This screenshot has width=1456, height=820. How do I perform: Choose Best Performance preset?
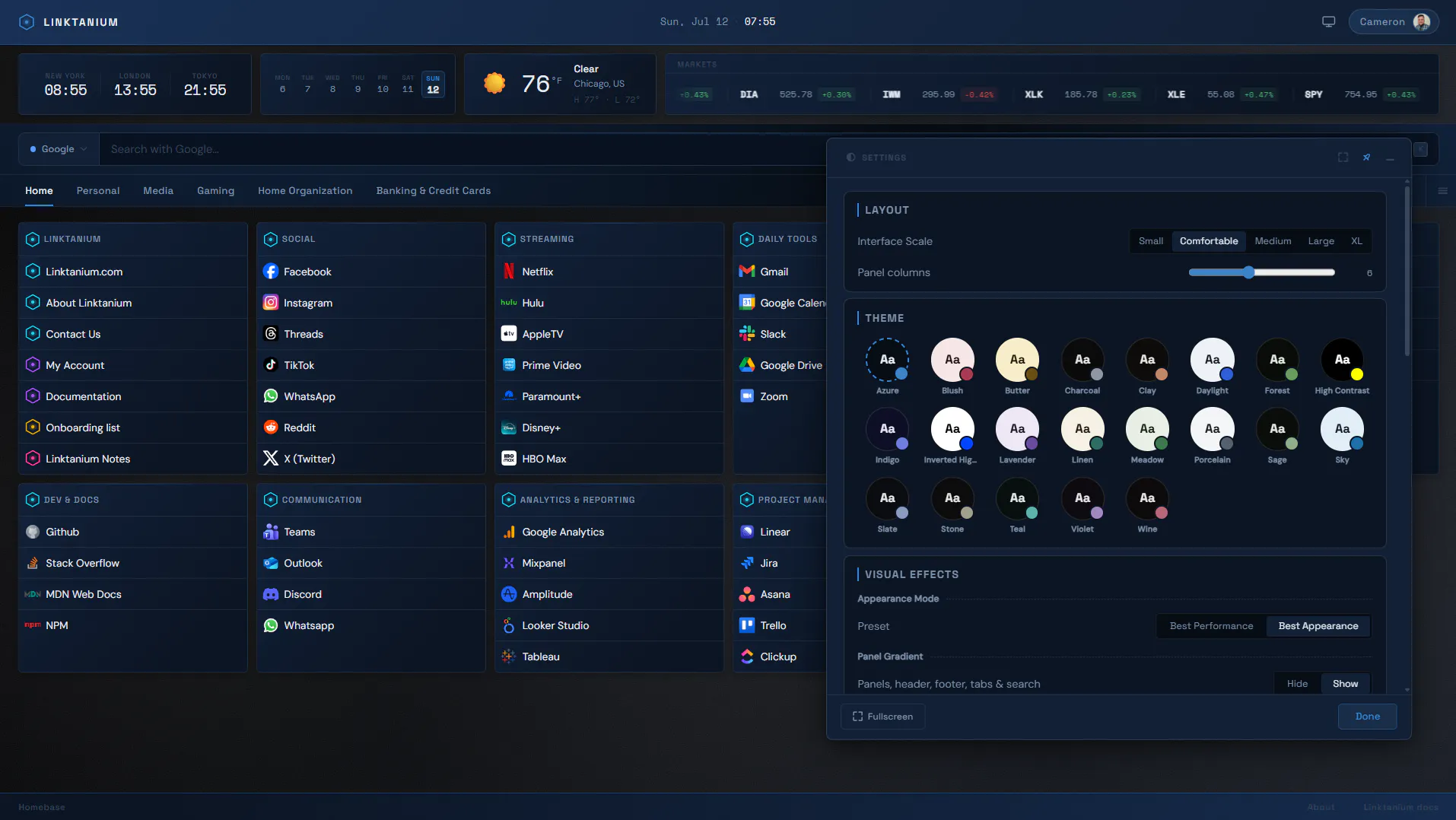pos(1211,626)
